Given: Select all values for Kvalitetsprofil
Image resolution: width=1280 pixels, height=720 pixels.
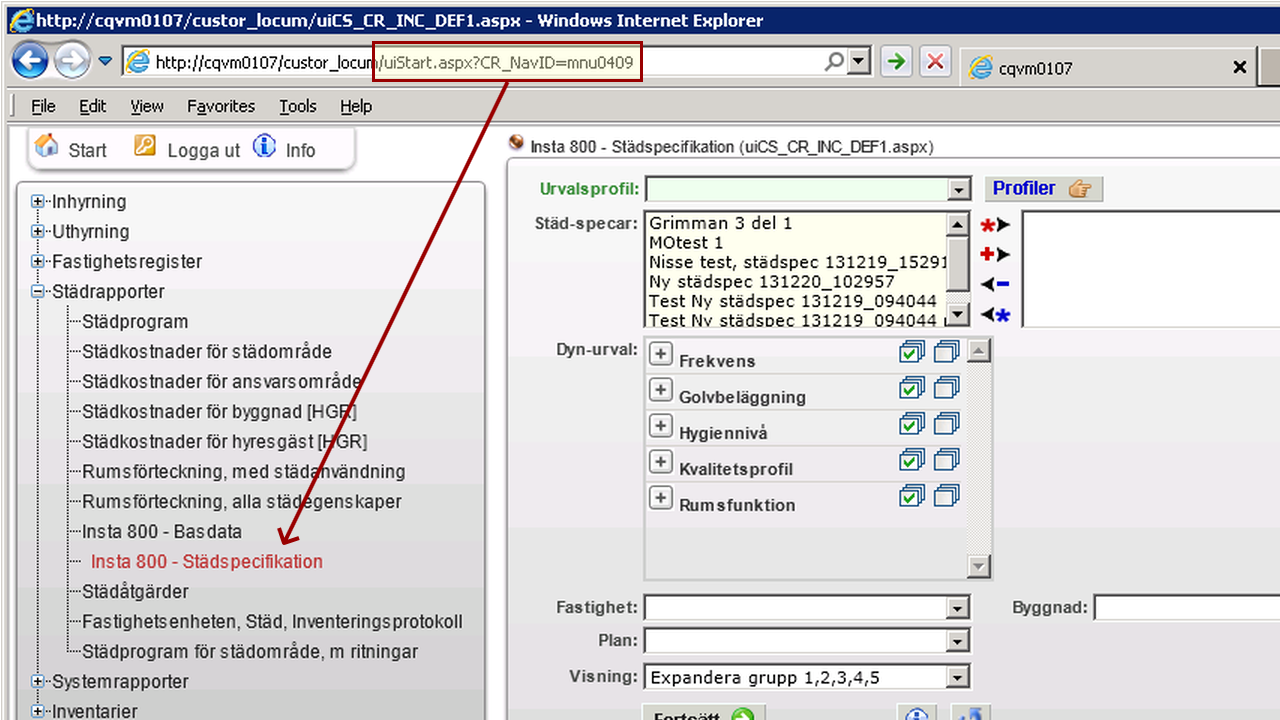Looking at the screenshot, I should pos(912,460).
